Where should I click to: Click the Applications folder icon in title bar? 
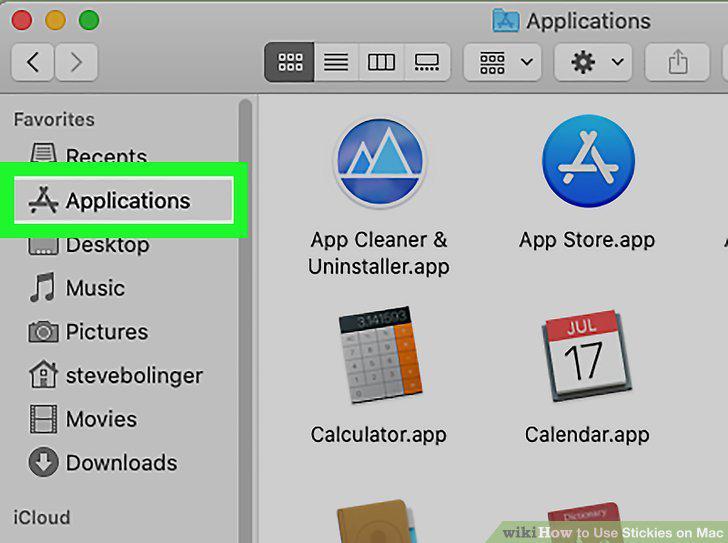click(x=506, y=21)
